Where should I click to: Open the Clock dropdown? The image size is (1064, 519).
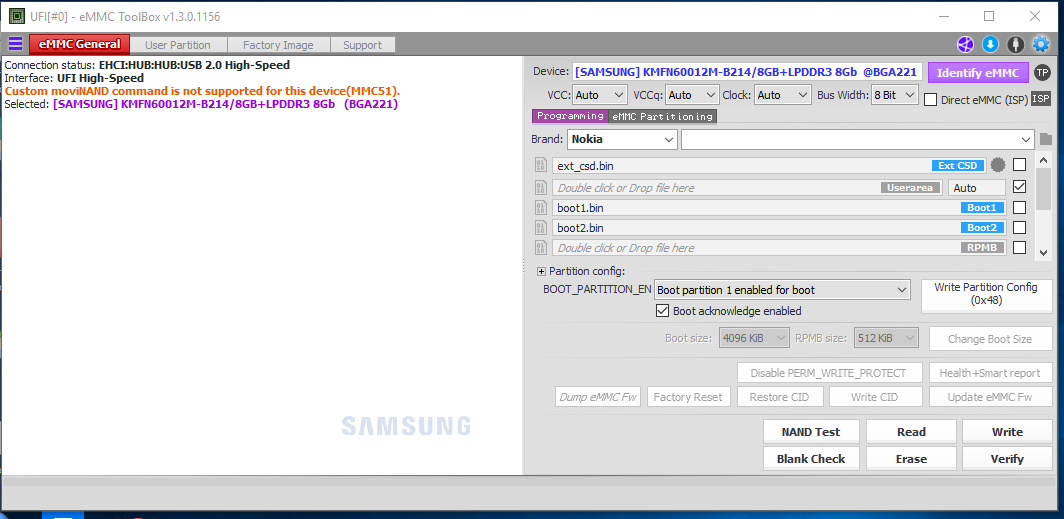coord(783,95)
